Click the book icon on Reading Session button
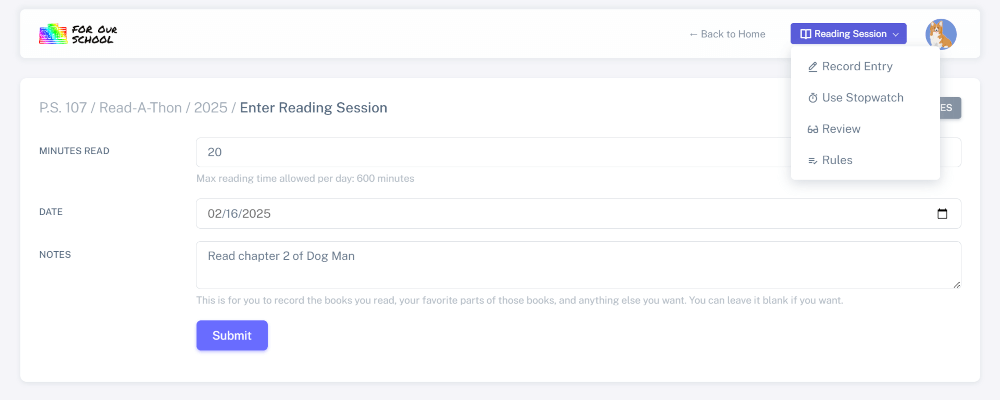Viewport: 1000px width, 400px height. pyautogui.click(x=805, y=34)
